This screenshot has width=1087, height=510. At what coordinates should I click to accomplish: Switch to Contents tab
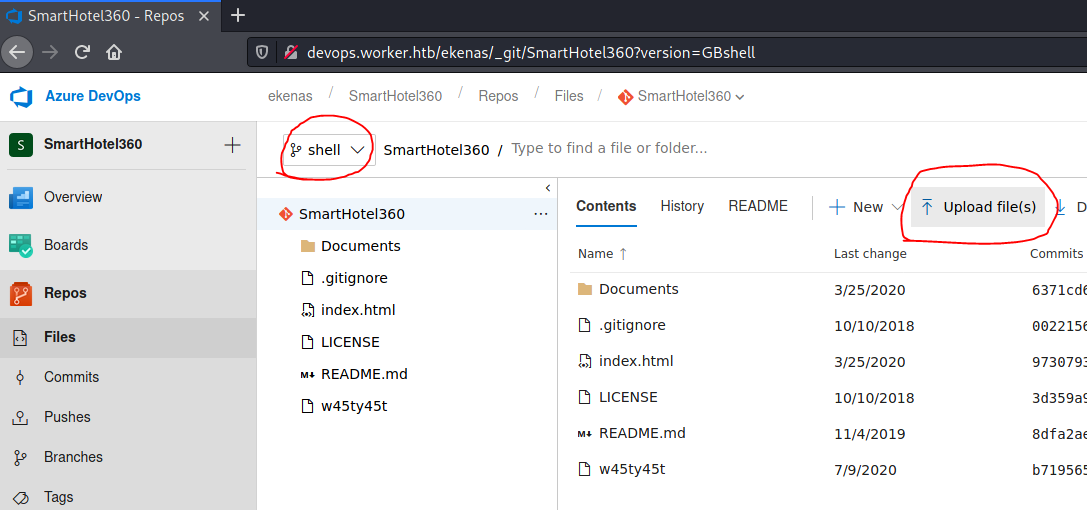click(606, 206)
